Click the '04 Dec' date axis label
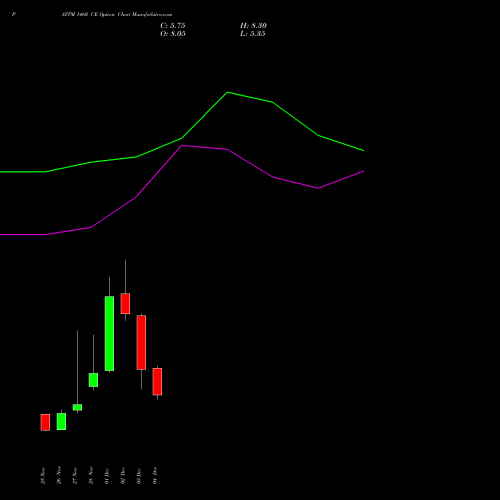Image resolution: width=500 pixels, height=500 pixels. (155, 475)
